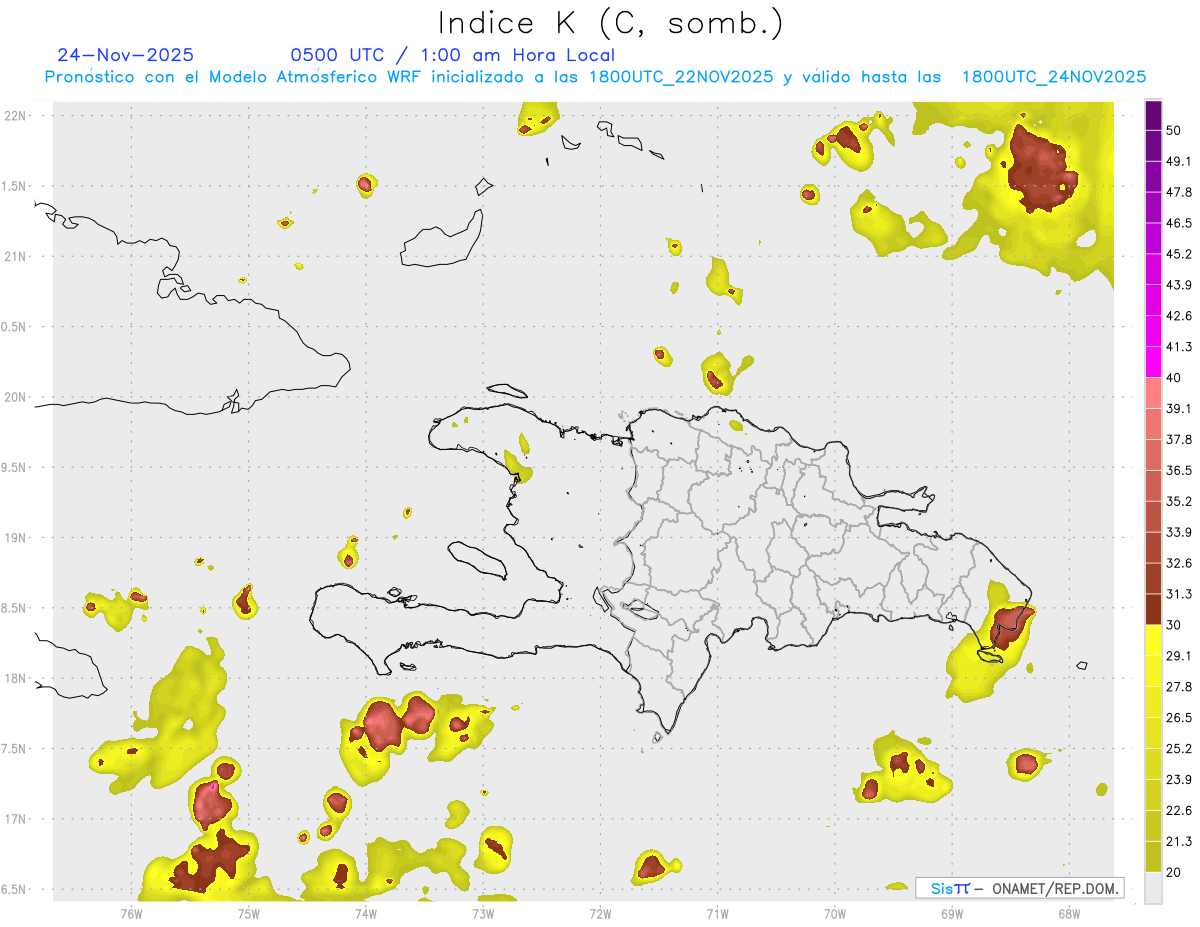Click the color scale value "25.2"
1200x927 pixels.
tap(1178, 749)
